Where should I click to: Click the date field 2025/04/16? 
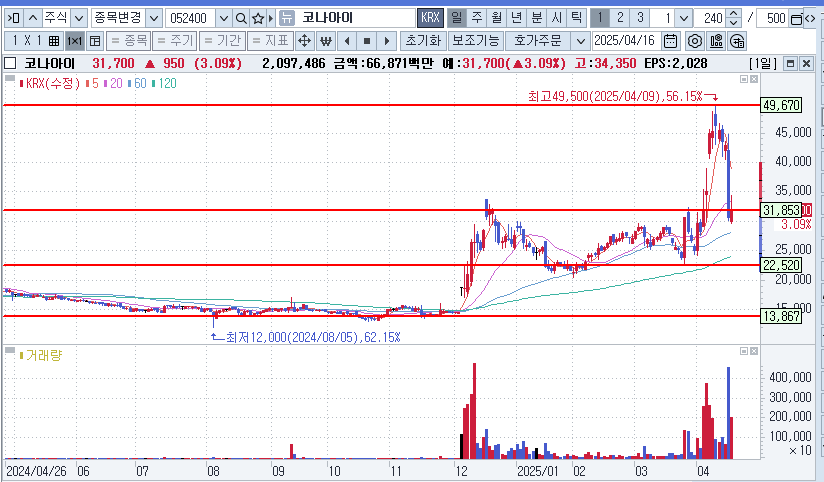tap(626, 40)
